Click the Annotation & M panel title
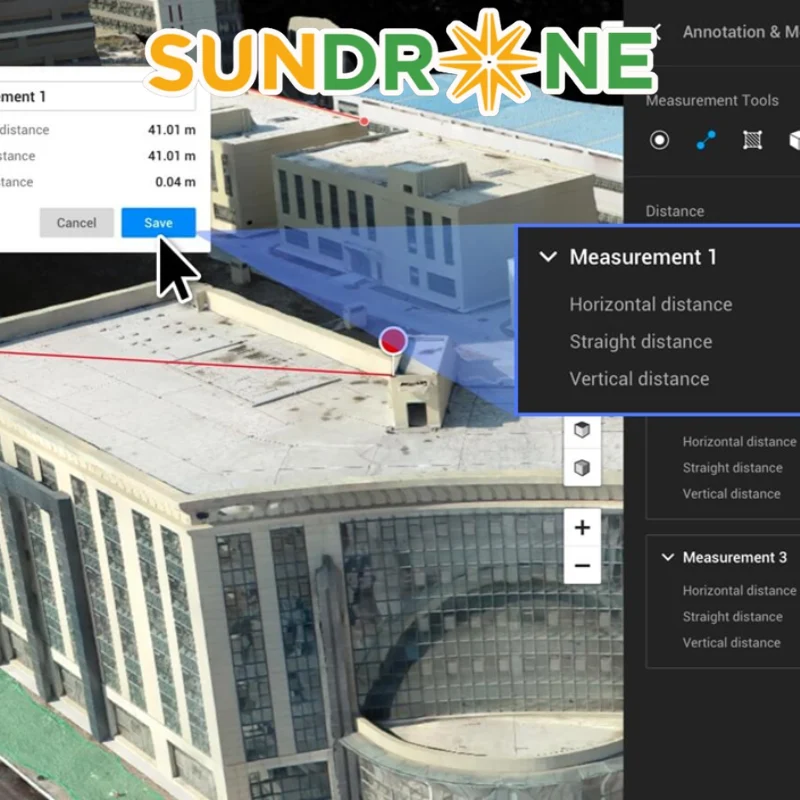This screenshot has height=800, width=800. [741, 32]
